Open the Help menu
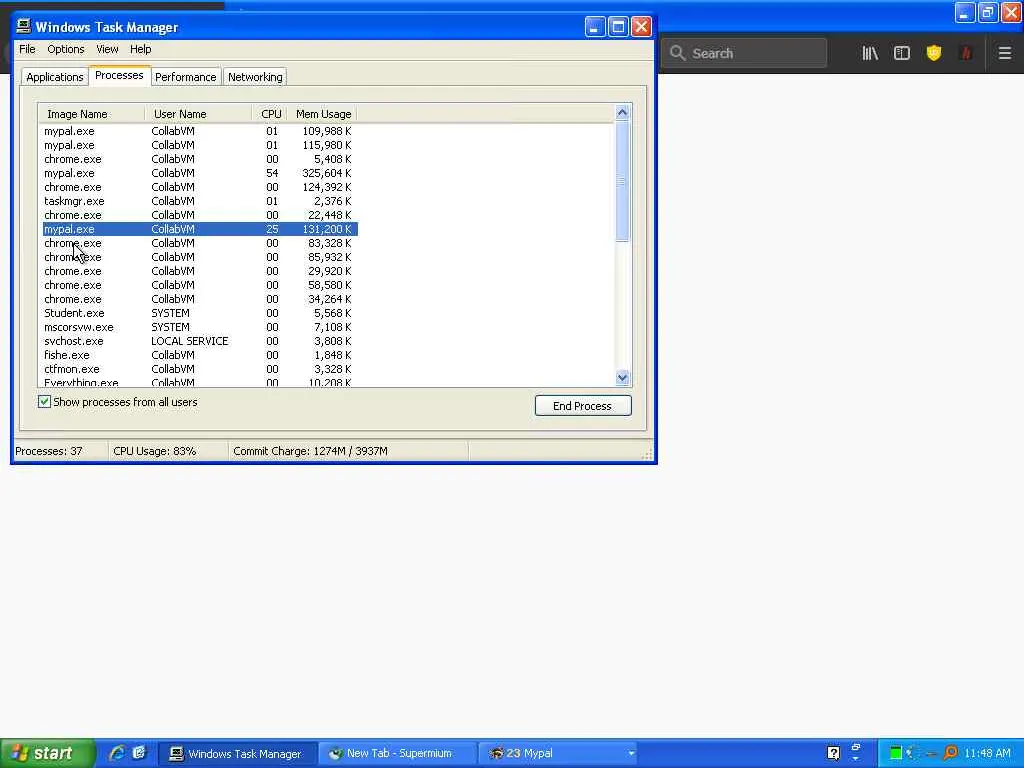The image size is (1024, 768). pyautogui.click(x=140, y=49)
